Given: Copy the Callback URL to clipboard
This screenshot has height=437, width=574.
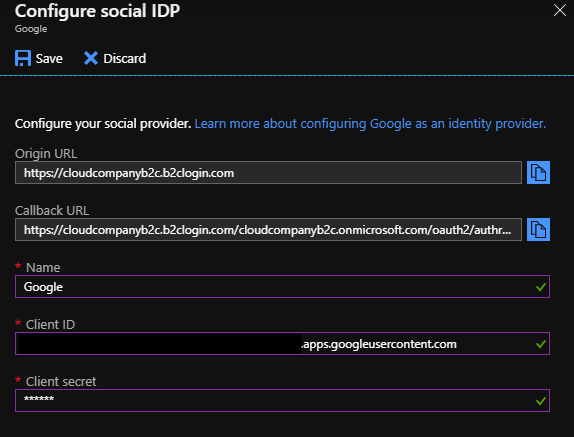Looking at the screenshot, I should point(538,229).
